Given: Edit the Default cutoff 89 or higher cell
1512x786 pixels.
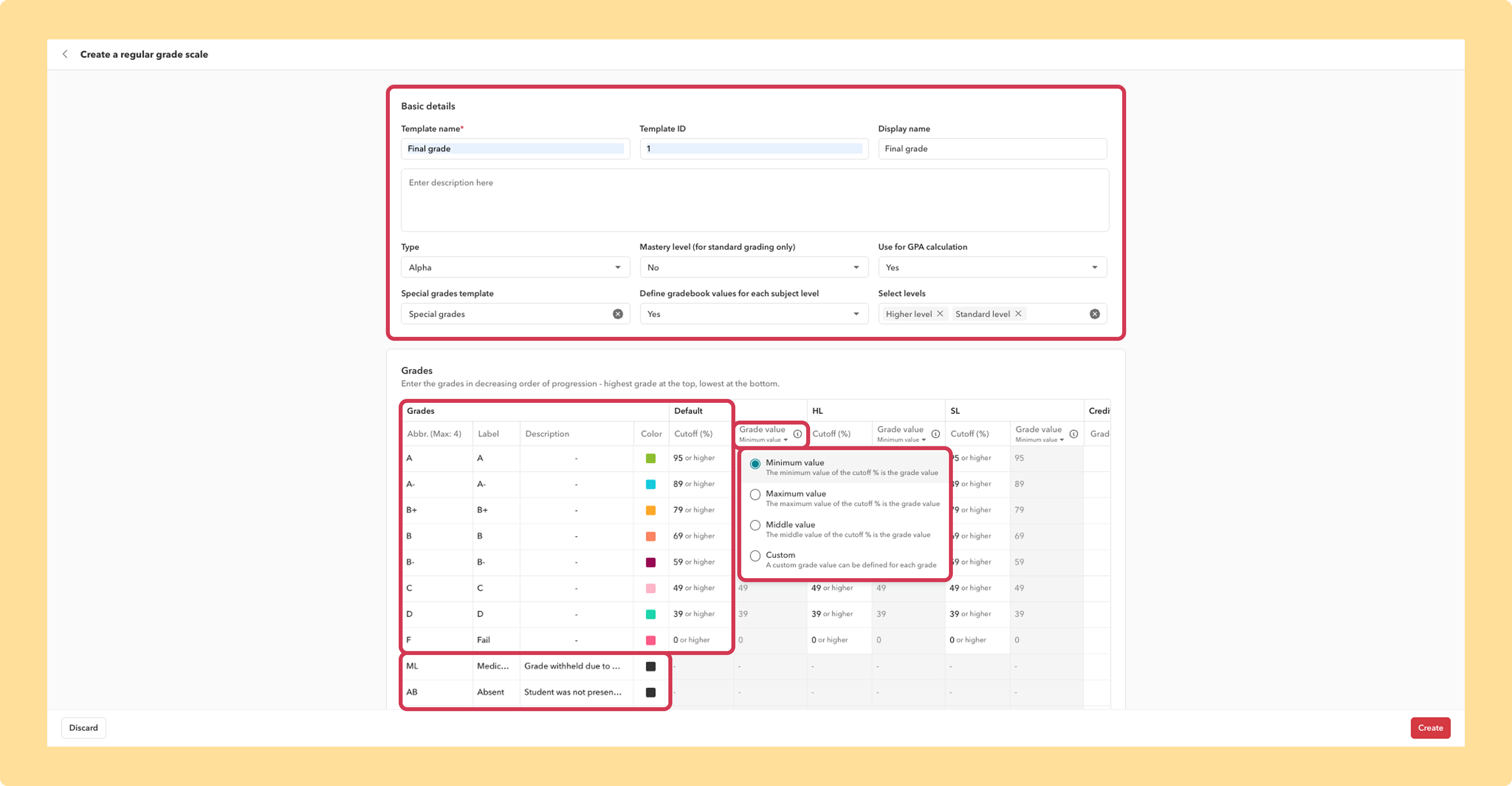Looking at the screenshot, I should click(x=701, y=484).
